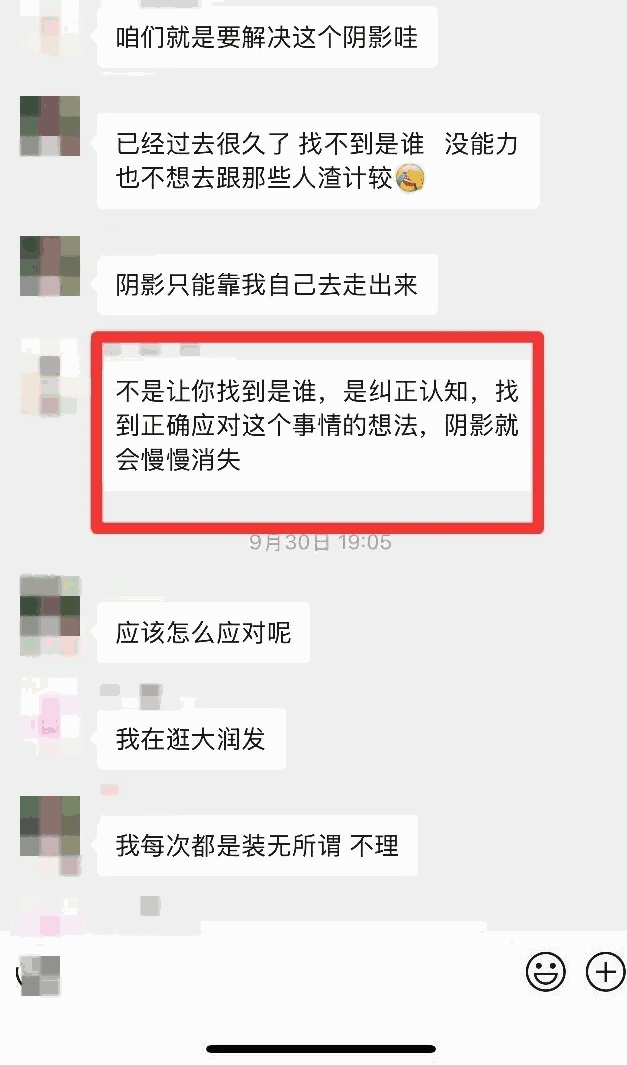Viewport: 627px width, 1065px height.
Task: Tap avatar beside red-boxed '不是让你找到是谁' message
Action: click(x=50, y=377)
